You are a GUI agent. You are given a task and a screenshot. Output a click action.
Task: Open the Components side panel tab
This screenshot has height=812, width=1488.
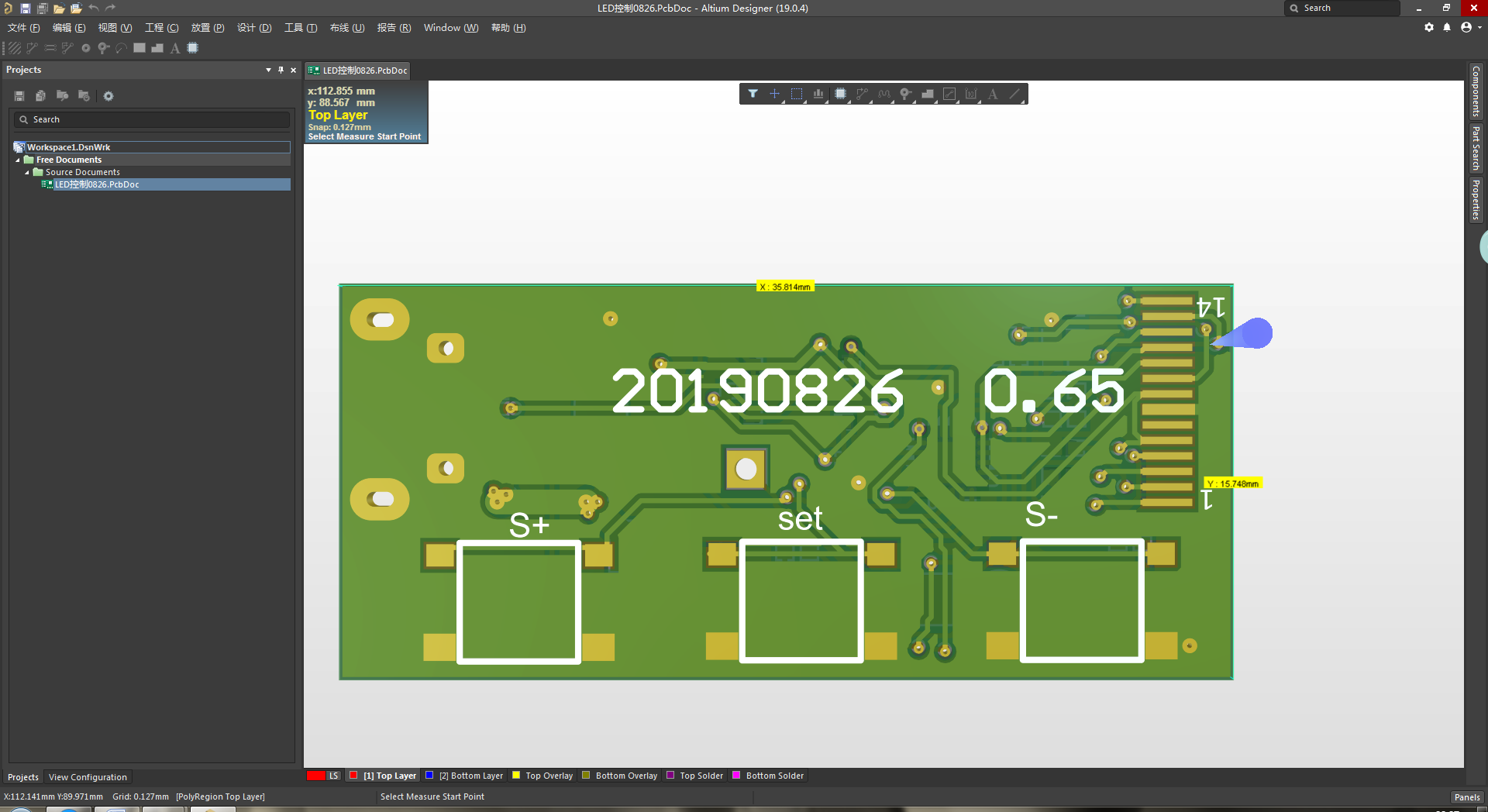1476,91
